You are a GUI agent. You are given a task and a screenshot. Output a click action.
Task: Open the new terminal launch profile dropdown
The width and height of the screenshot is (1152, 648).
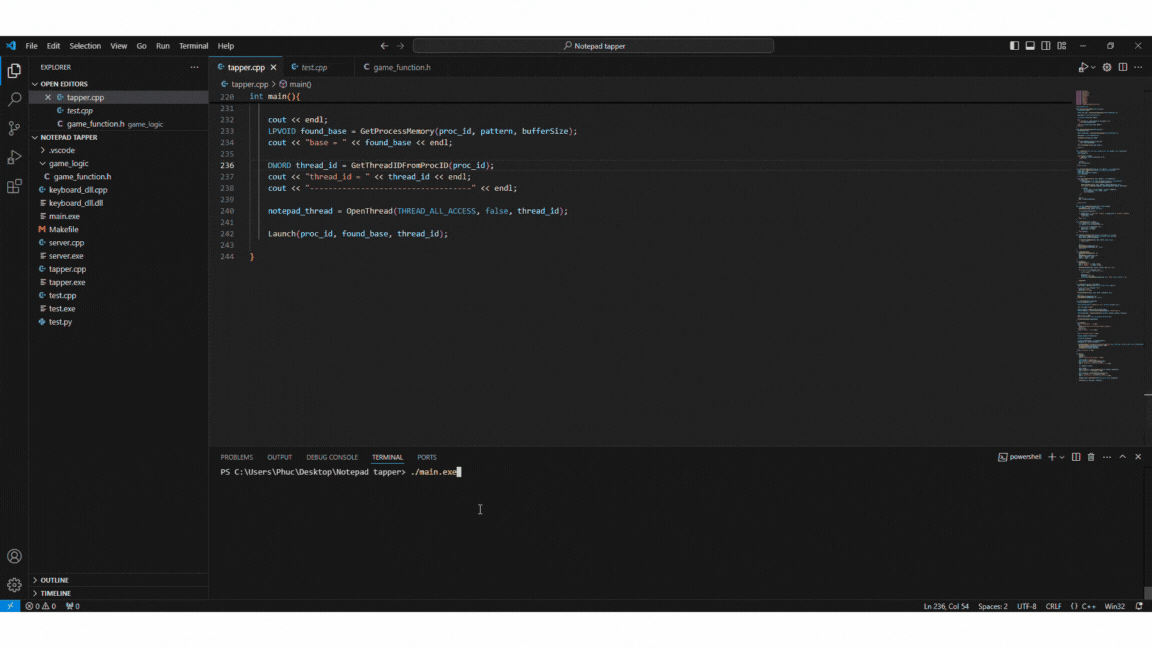click(1062, 457)
